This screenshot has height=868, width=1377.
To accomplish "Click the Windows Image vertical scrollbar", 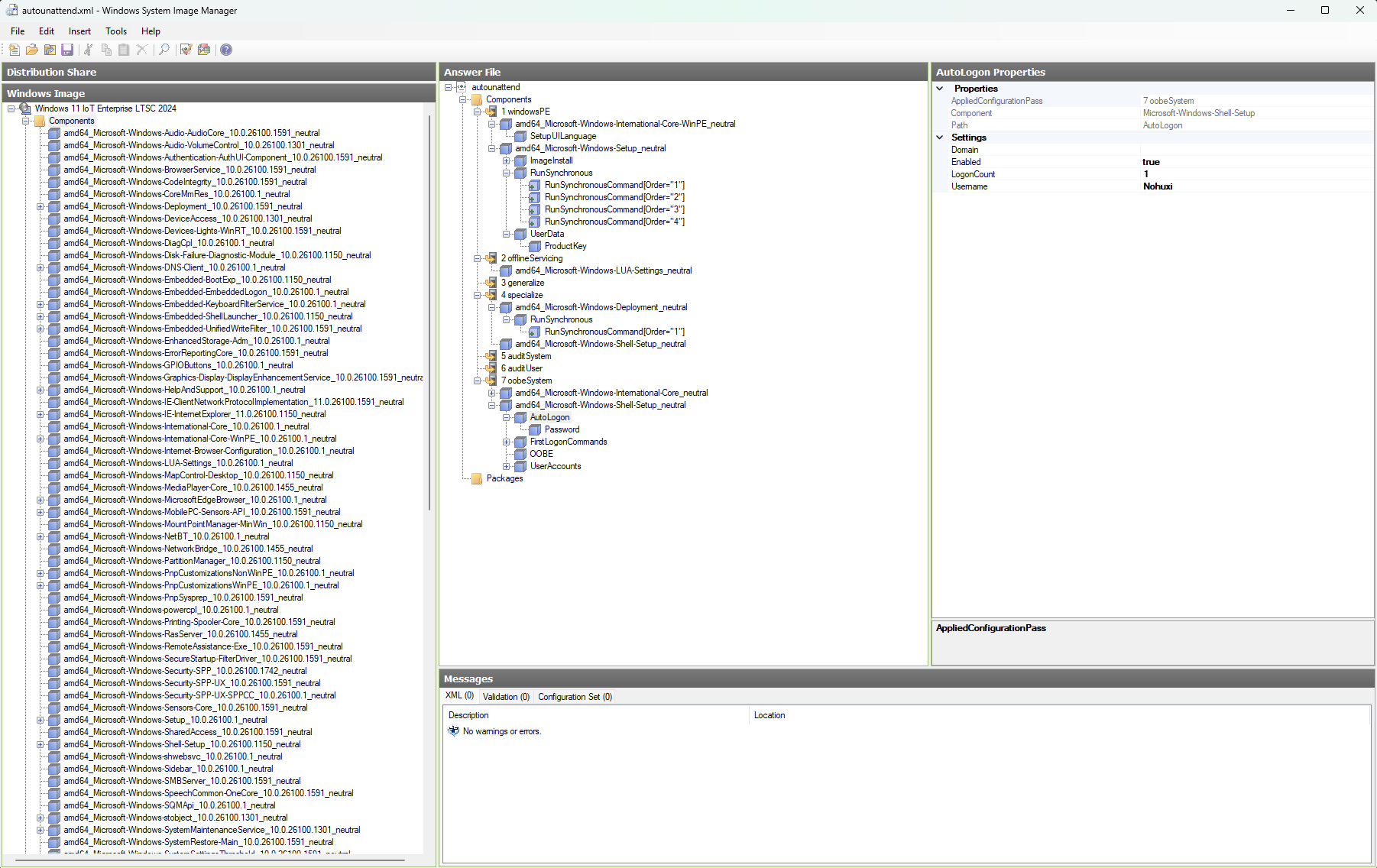I will [x=429, y=313].
